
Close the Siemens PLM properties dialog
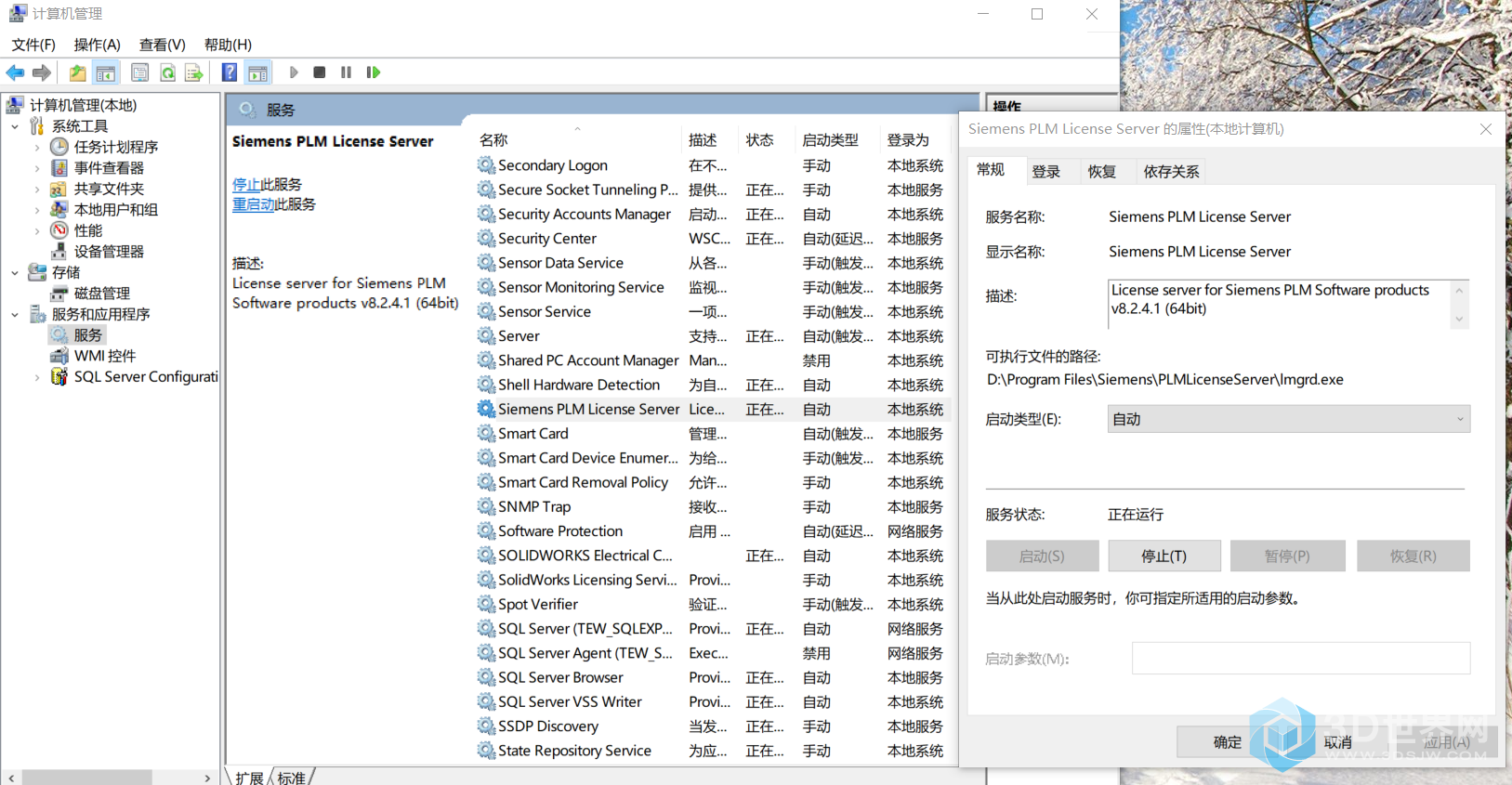(x=1485, y=129)
